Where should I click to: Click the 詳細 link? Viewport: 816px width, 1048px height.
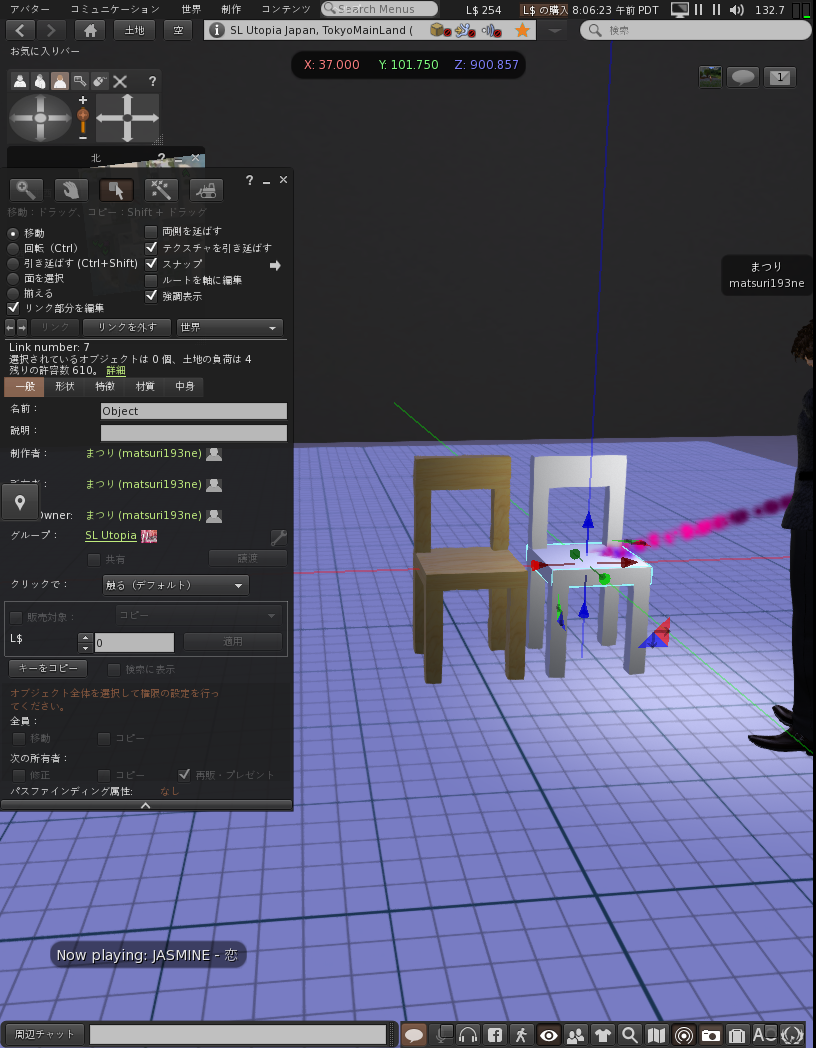[x=116, y=371]
